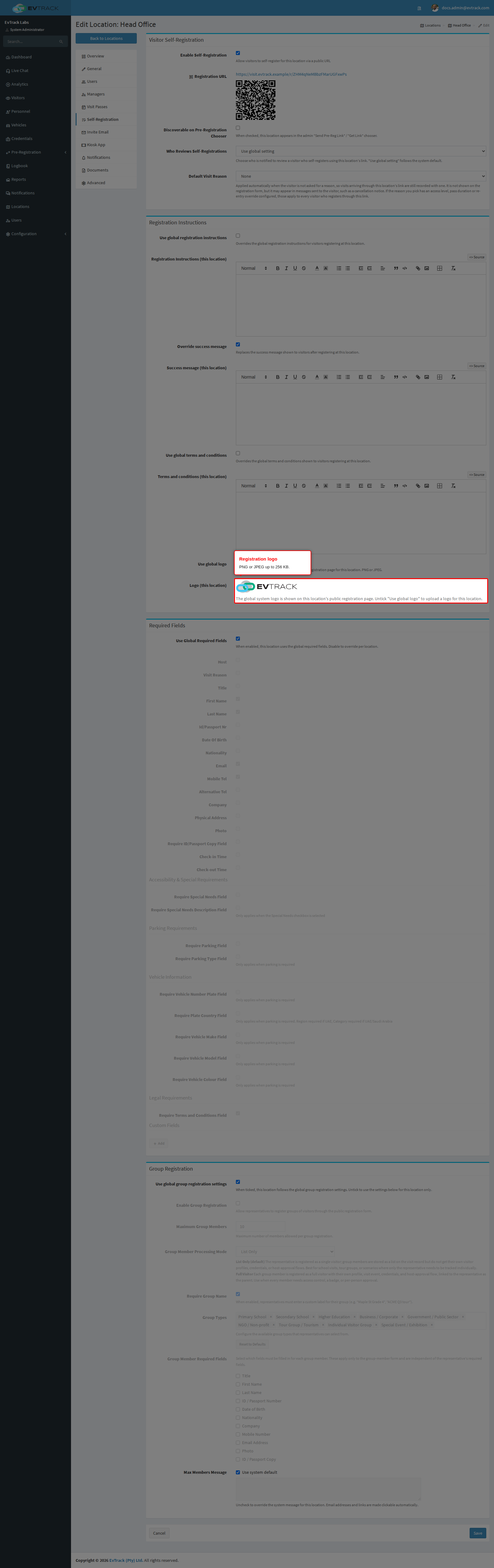This screenshot has width=494, height=1568.
Task: Increase indent in Terms and conditions editor
Action: coord(369,486)
